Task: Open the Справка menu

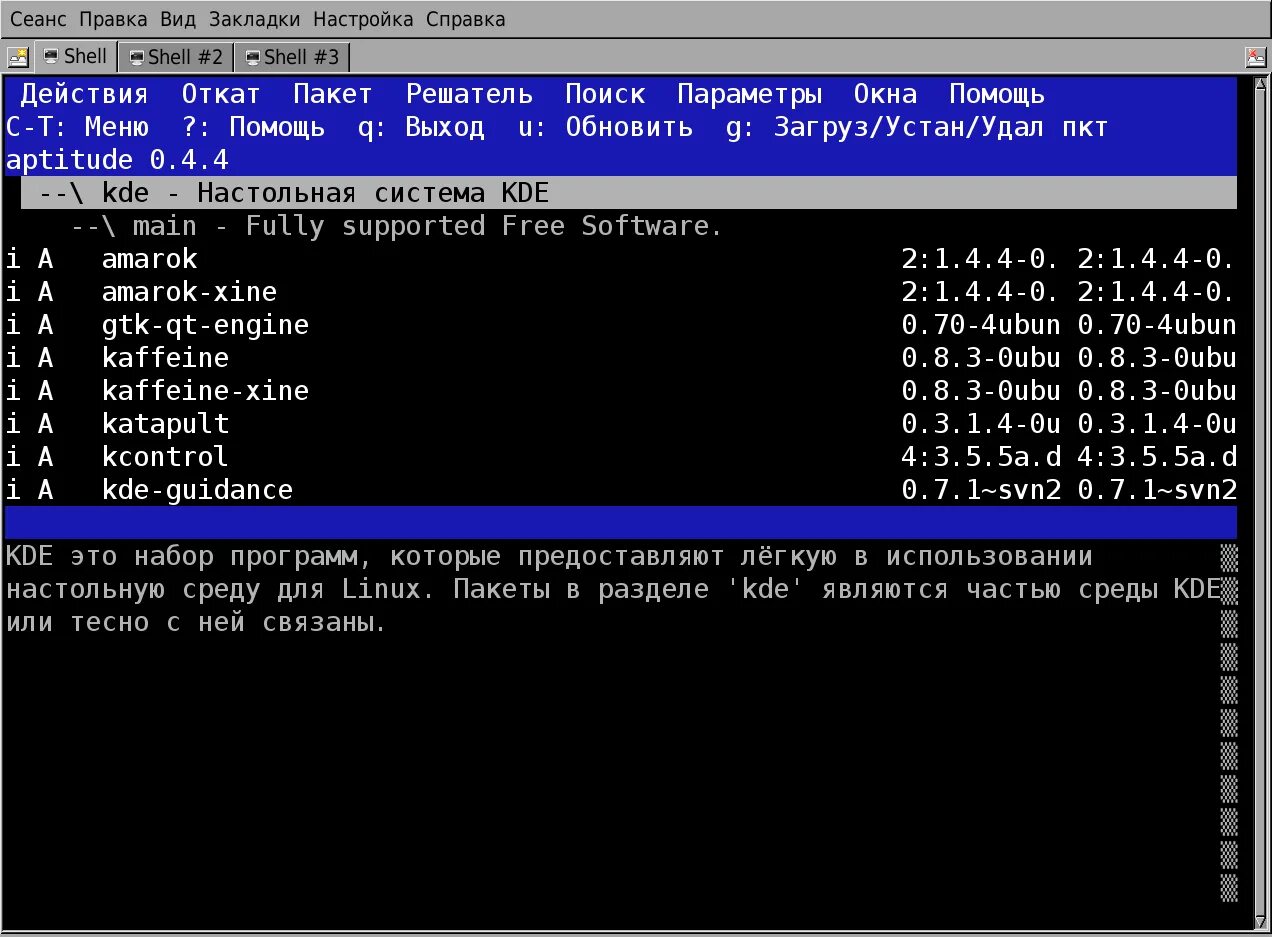Action: [x=465, y=19]
